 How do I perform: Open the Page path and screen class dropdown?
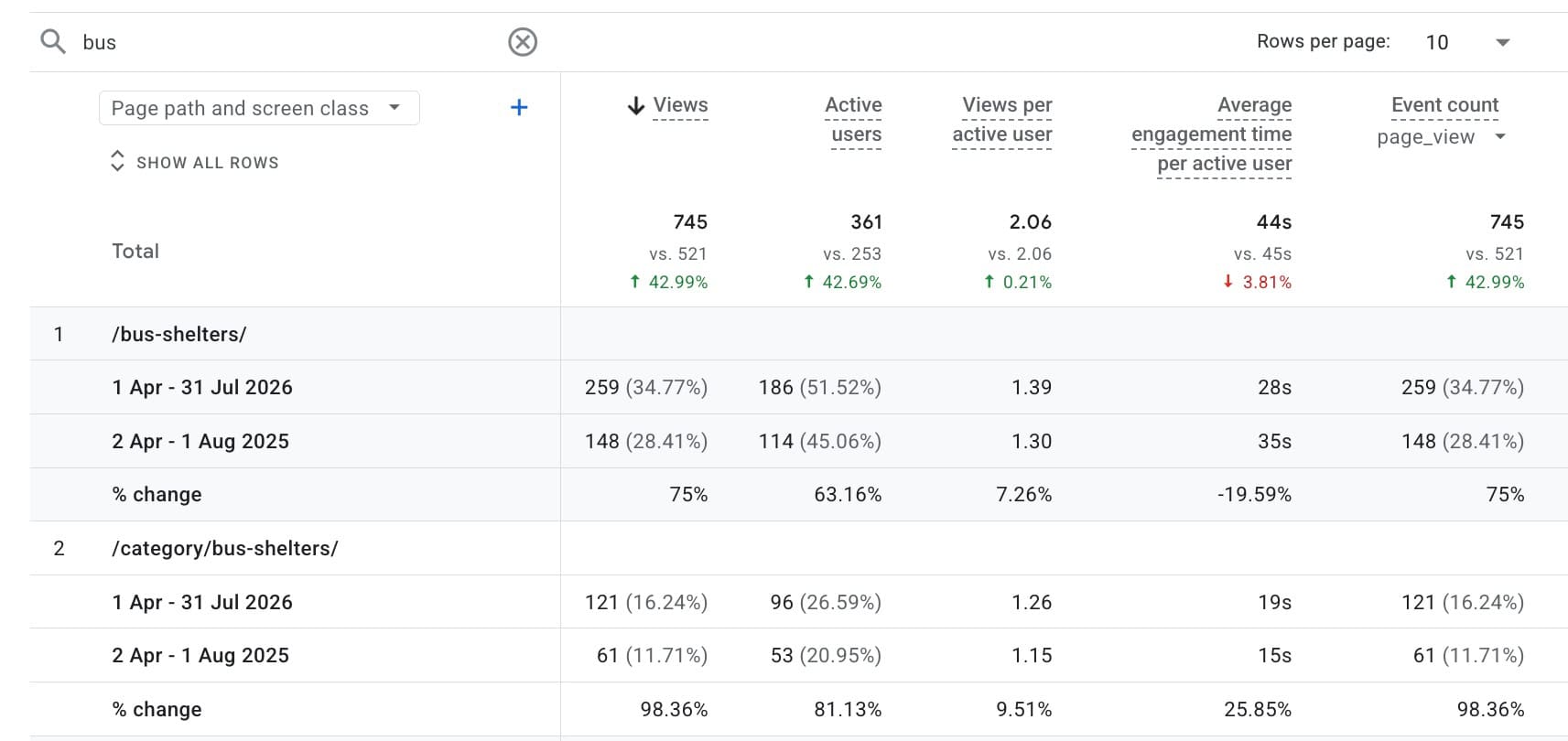pos(259,108)
